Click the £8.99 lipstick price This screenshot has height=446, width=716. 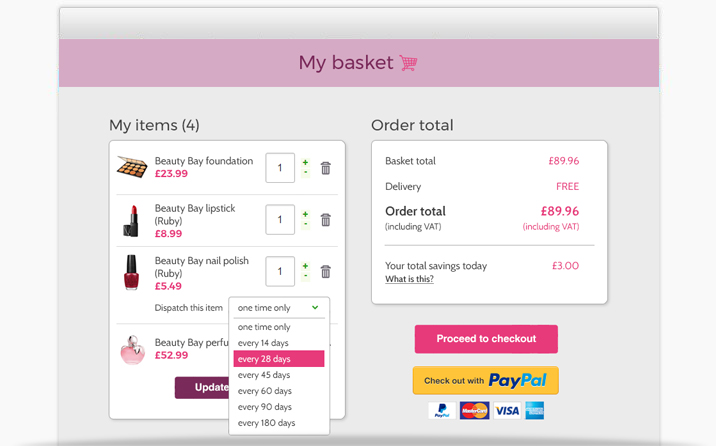(168, 234)
